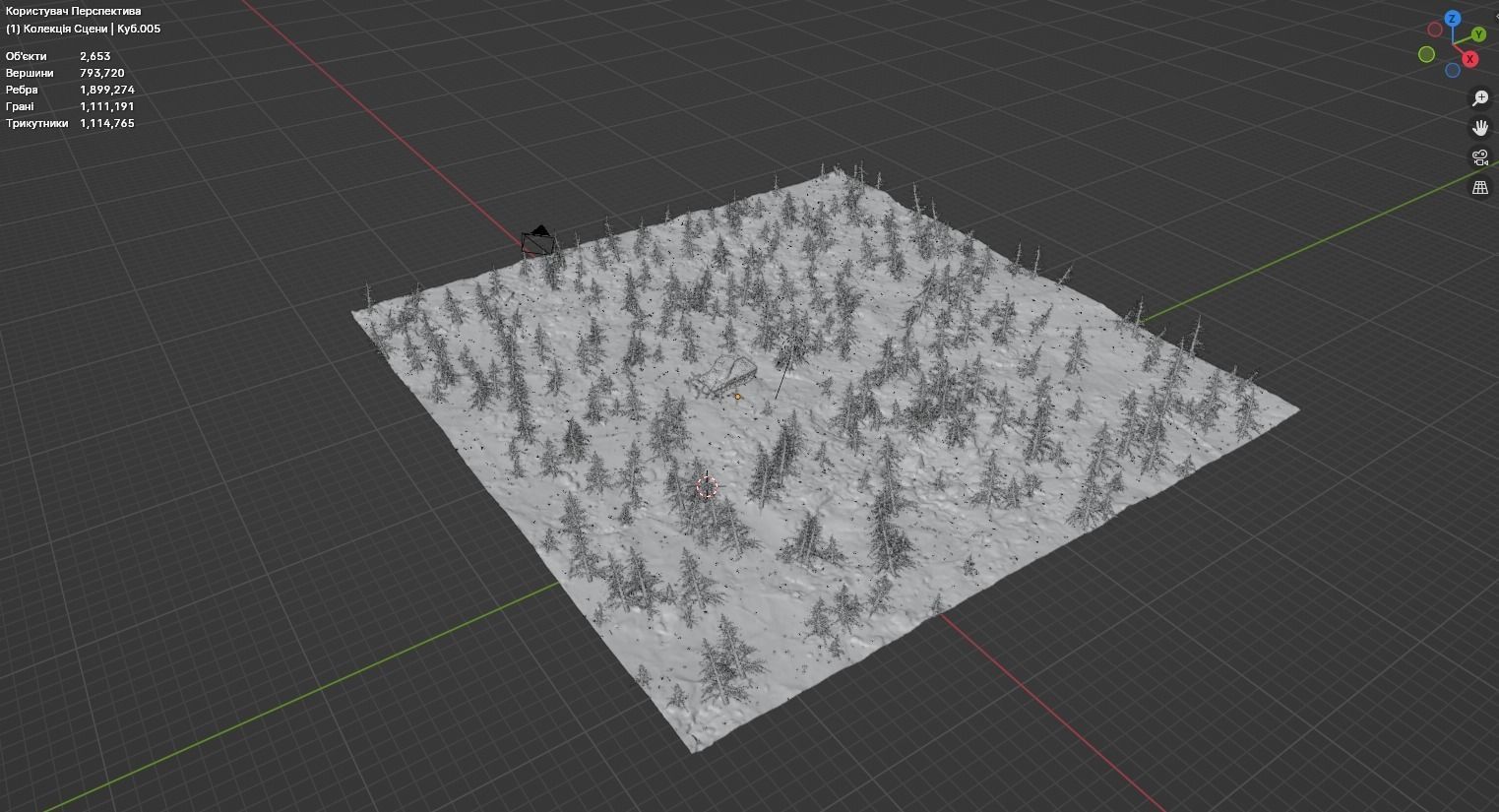Click the zoom magnifier viewport icon
Image resolution: width=1499 pixels, height=812 pixels.
click(1480, 97)
